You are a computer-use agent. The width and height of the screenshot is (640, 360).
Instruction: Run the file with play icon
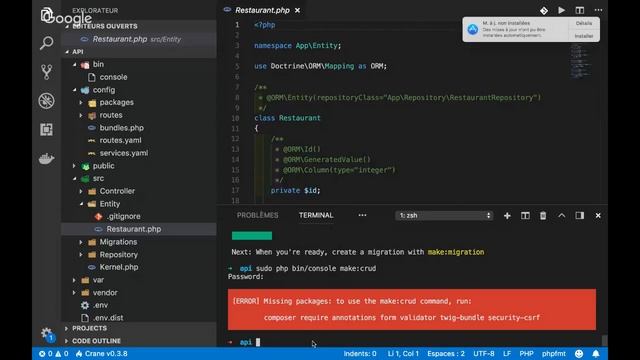click(562, 10)
